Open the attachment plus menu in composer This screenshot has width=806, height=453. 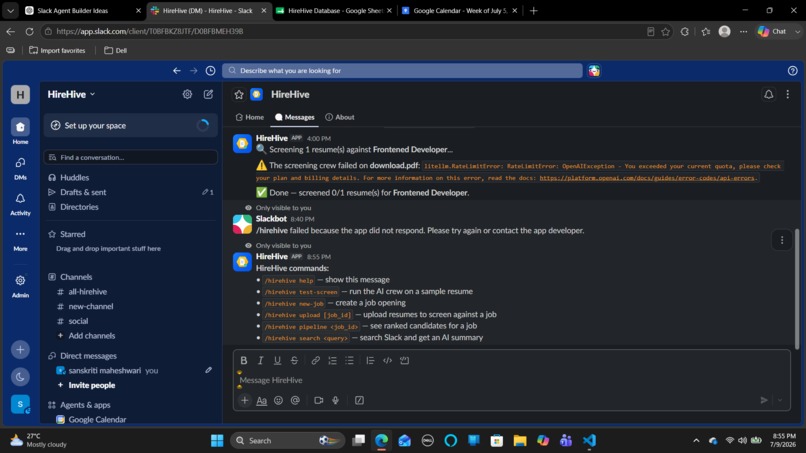coord(245,400)
